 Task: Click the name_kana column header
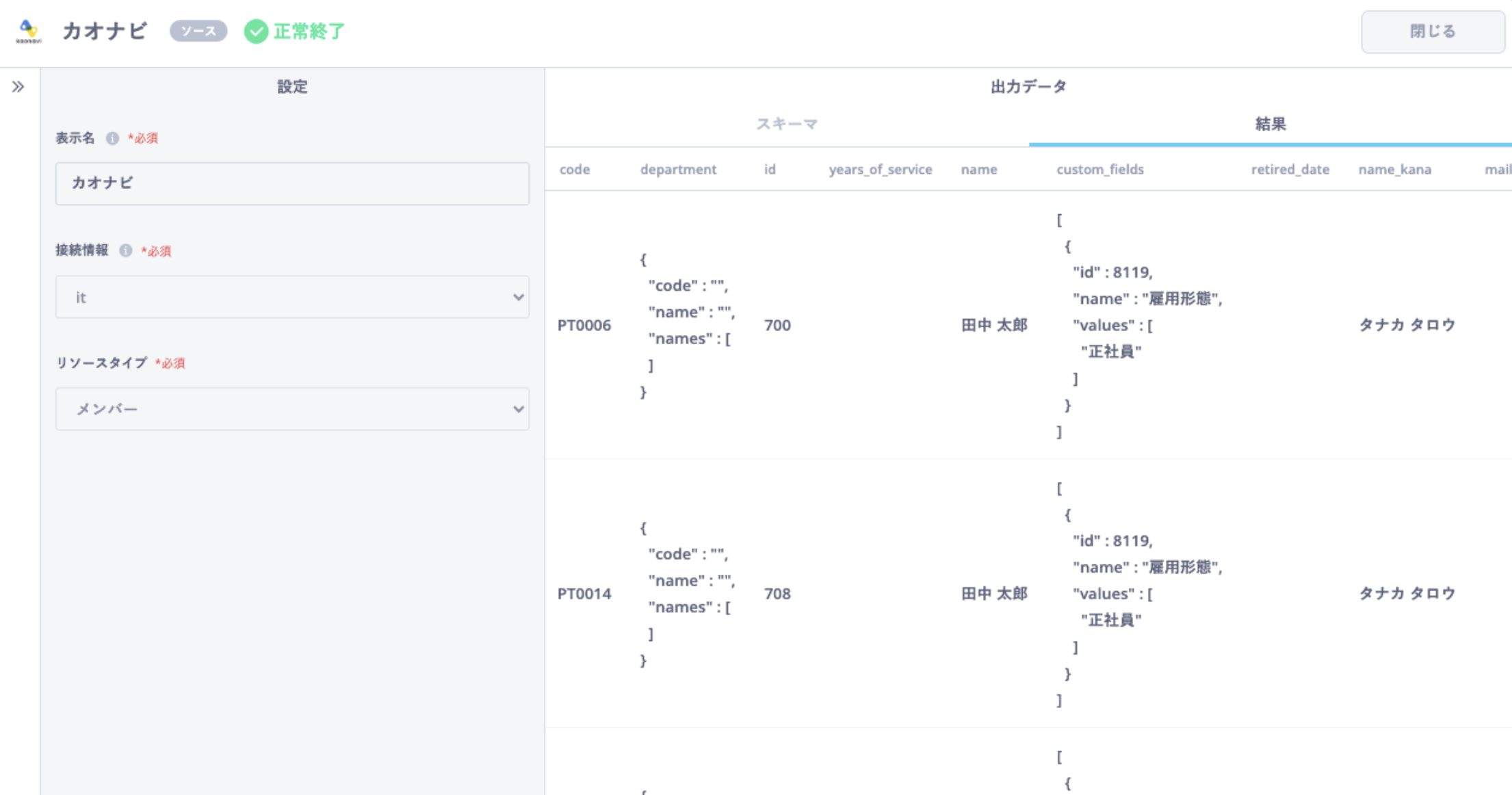point(1394,170)
